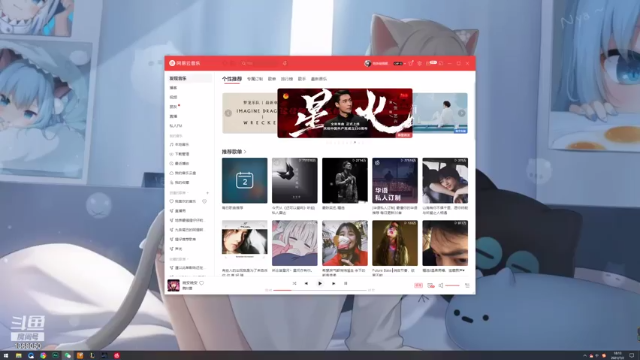Open the sound effects icon in player bar
The width and height of the screenshot is (640, 360).
click(x=431, y=285)
